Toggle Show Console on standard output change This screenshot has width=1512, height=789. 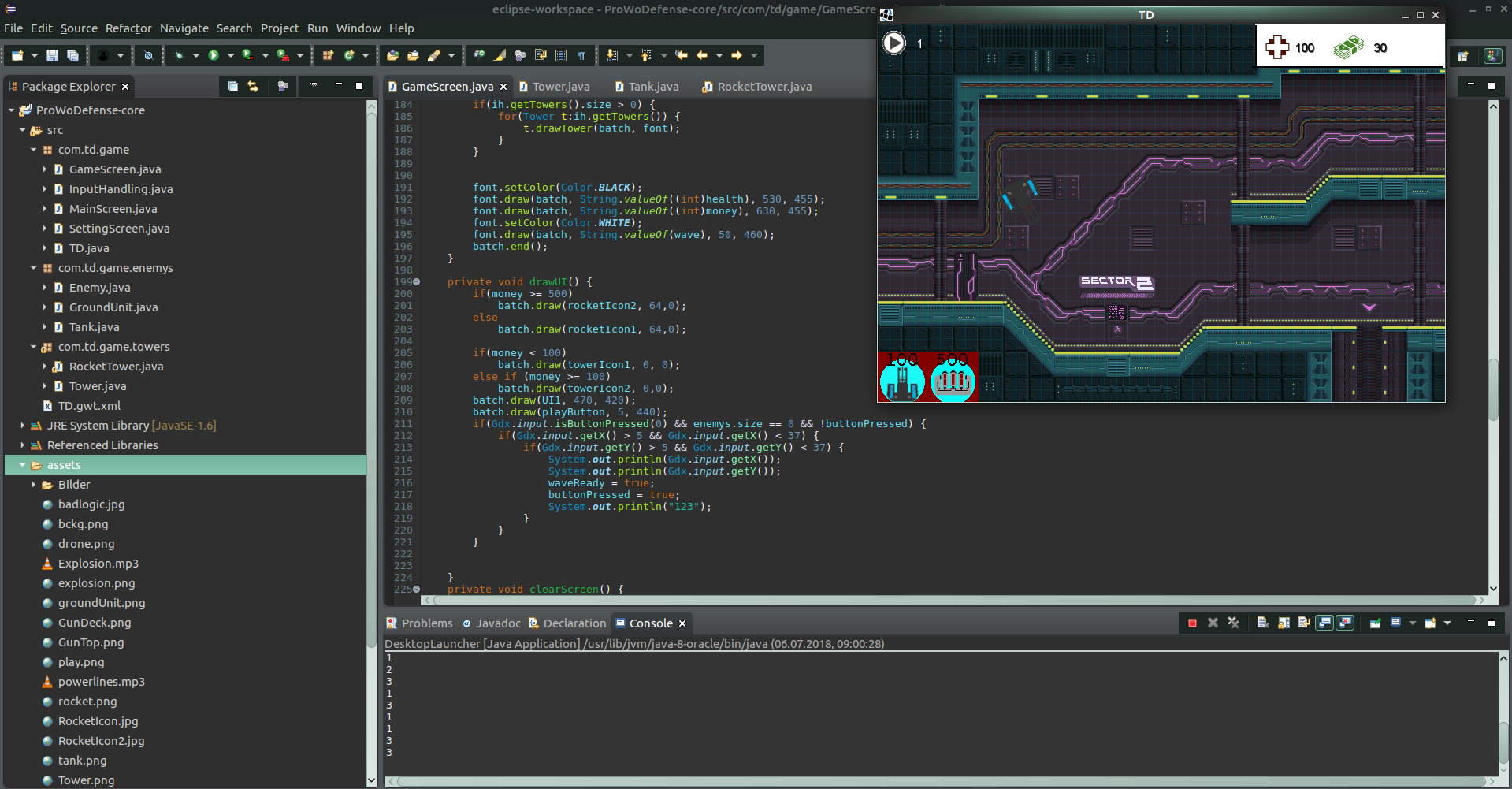click(1324, 623)
